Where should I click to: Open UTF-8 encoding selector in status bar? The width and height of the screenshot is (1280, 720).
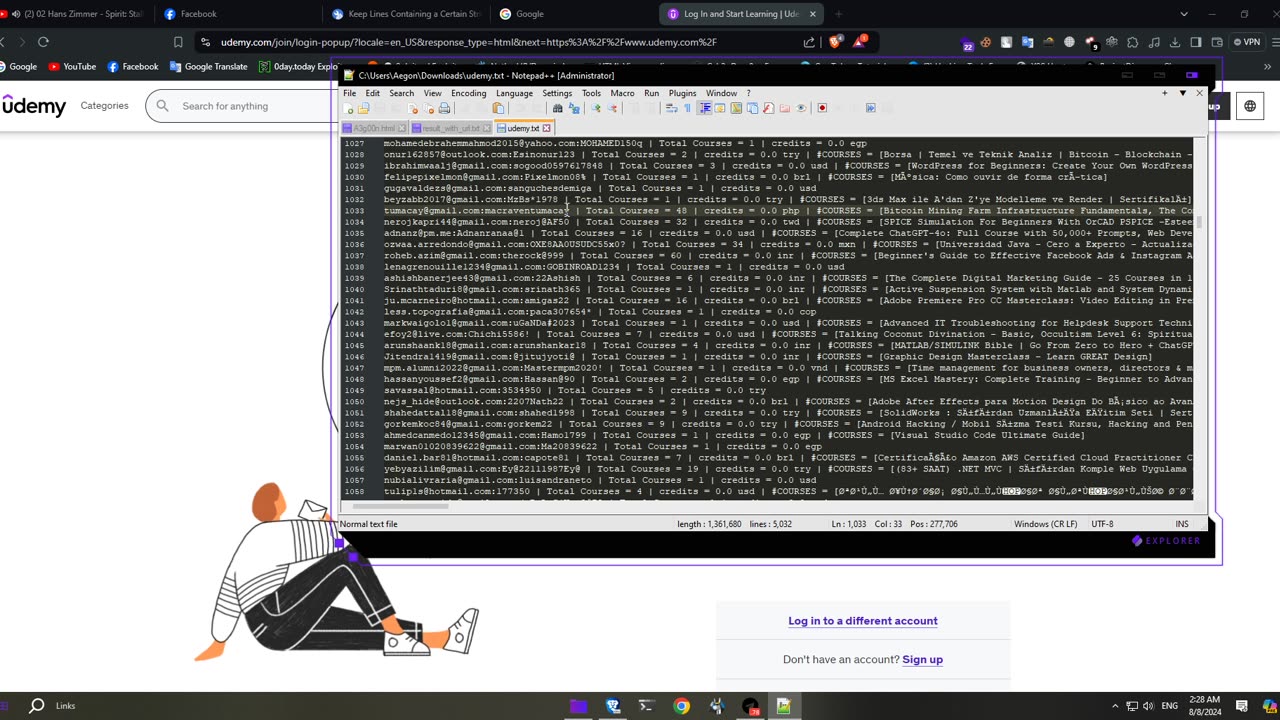1102,524
